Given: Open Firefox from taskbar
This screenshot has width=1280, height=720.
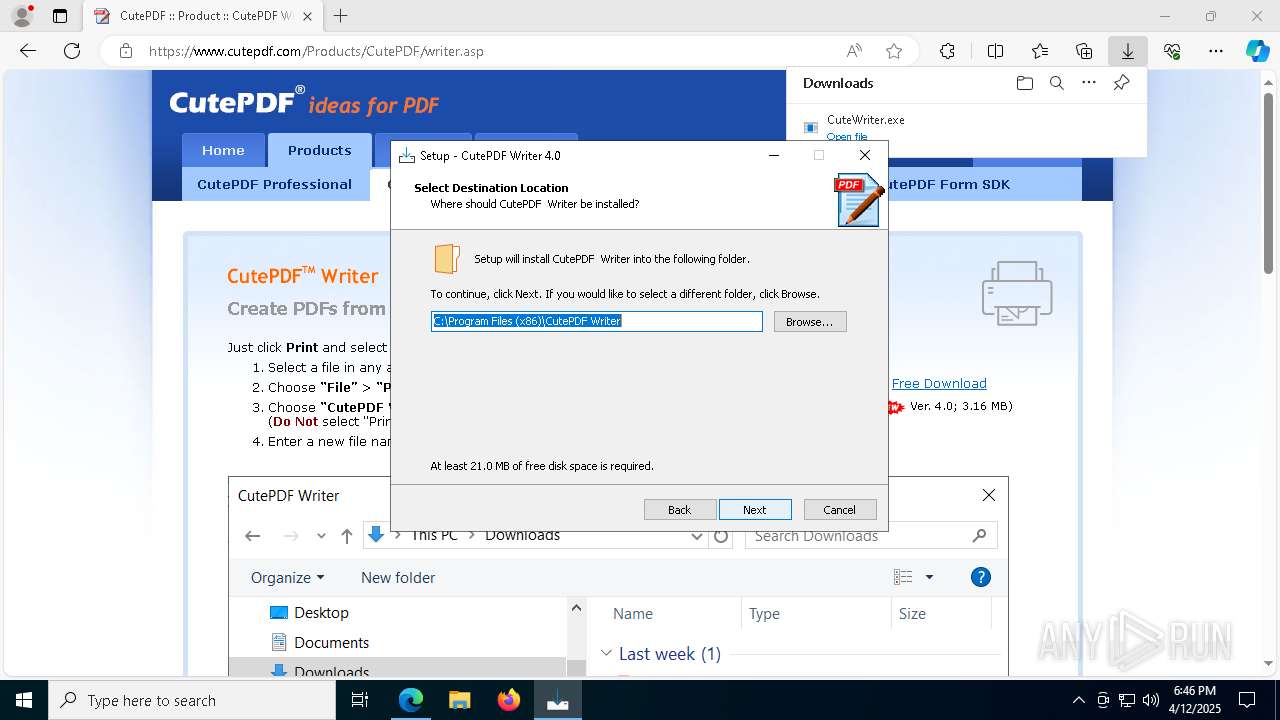Looking at the screenshot, I should tap(509, 700).
